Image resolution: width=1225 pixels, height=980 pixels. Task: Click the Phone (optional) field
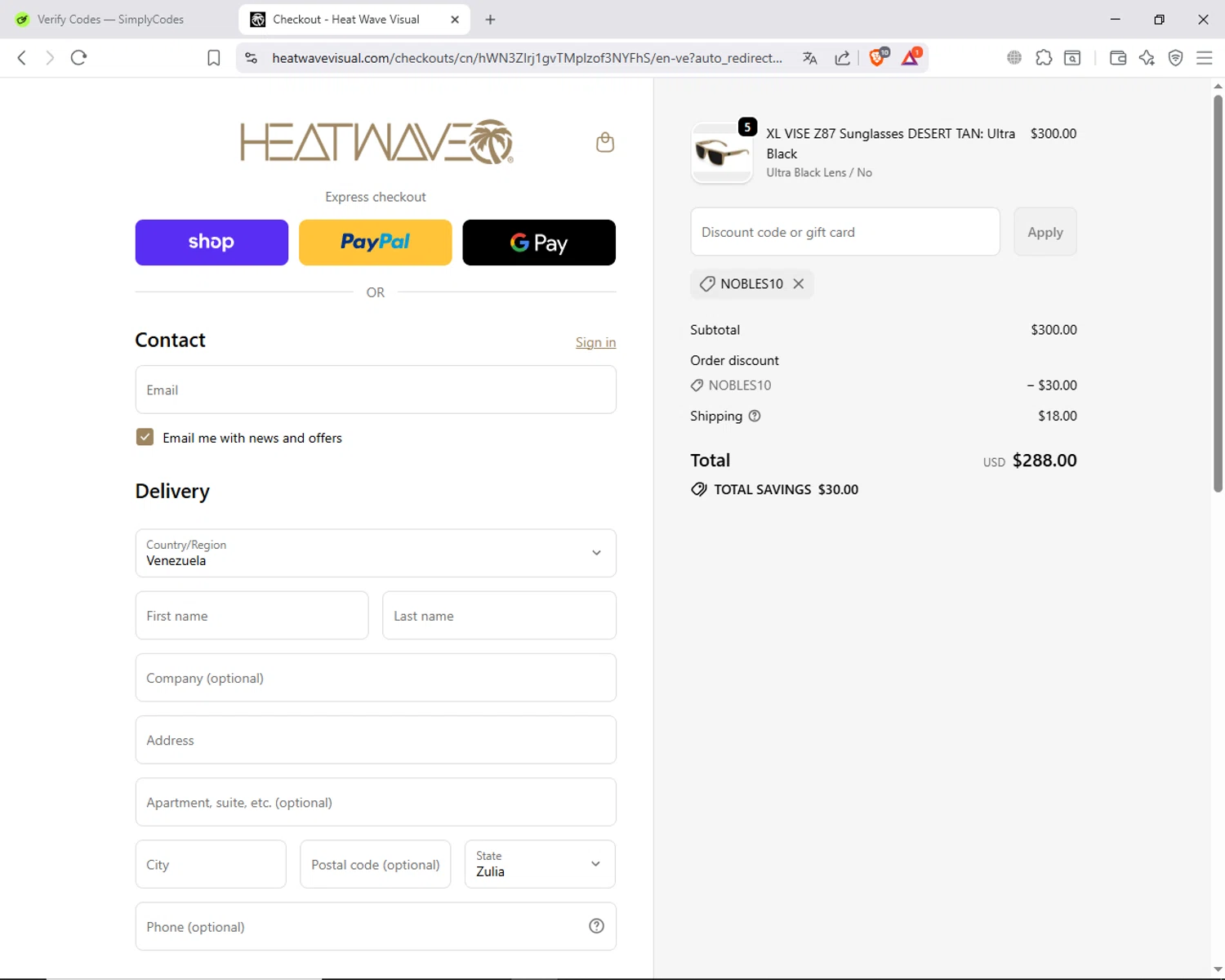pyautogui.click(x=376, y=926)
